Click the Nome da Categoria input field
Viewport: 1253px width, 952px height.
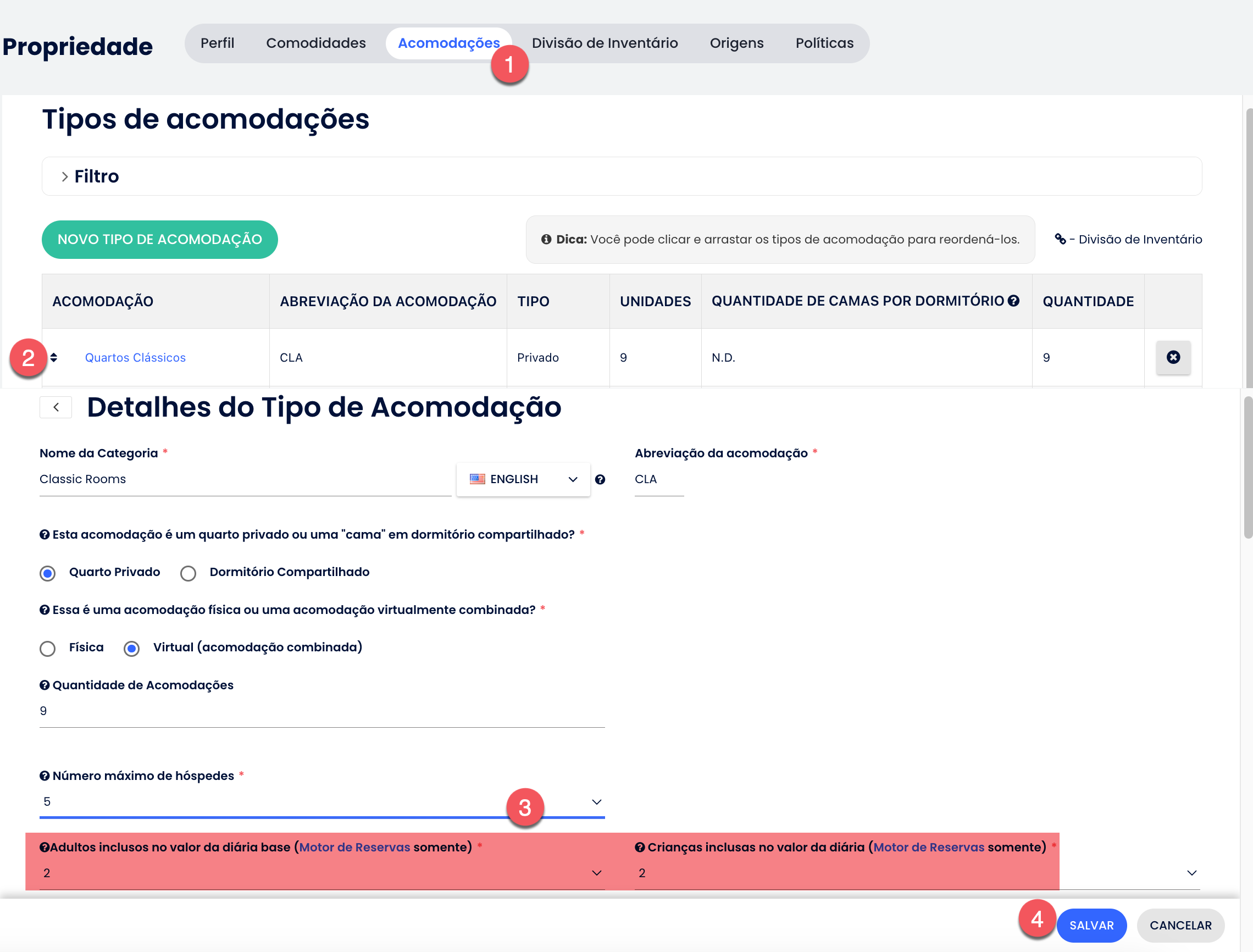point(243,479)
